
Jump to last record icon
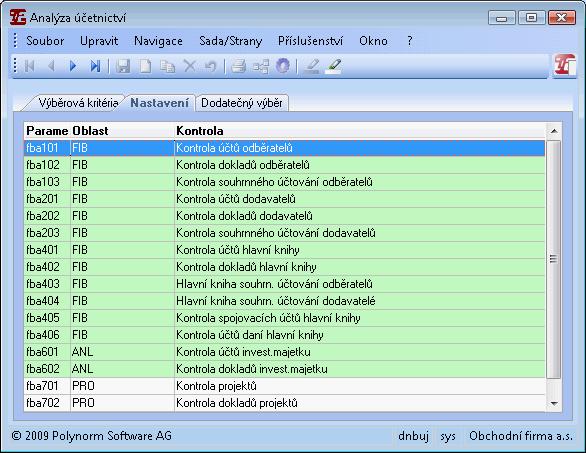coord(95,67)
